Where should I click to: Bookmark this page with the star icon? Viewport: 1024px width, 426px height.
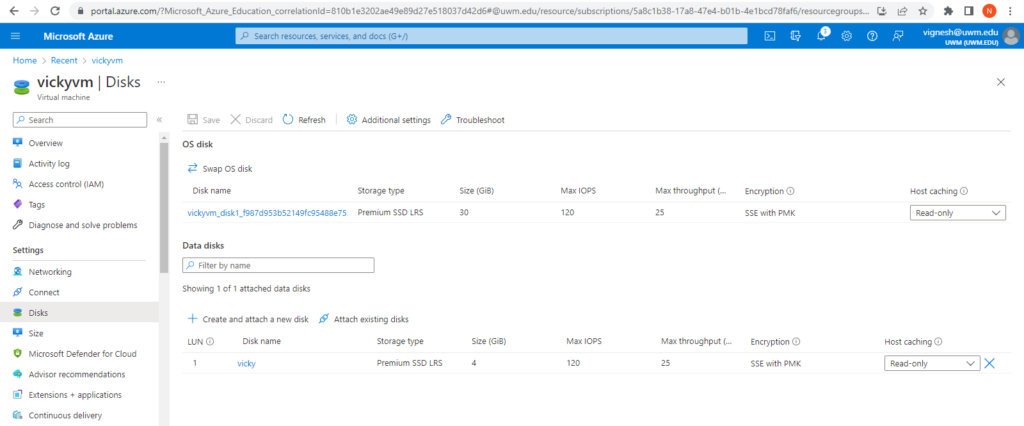click(922, 11)
